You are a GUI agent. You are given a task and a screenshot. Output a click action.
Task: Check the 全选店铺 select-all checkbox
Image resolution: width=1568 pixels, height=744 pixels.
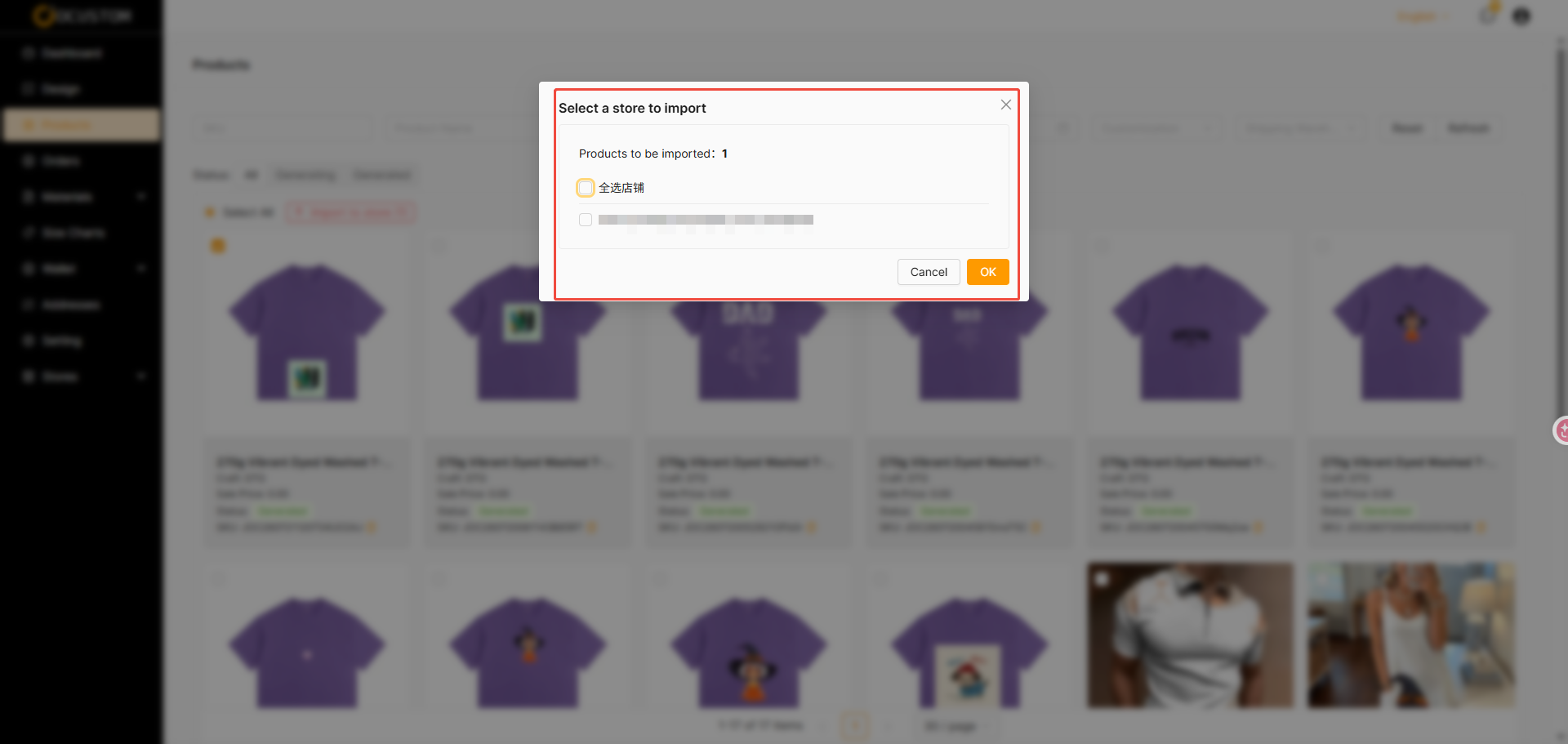pyautogui.click(x=586, y=188)
